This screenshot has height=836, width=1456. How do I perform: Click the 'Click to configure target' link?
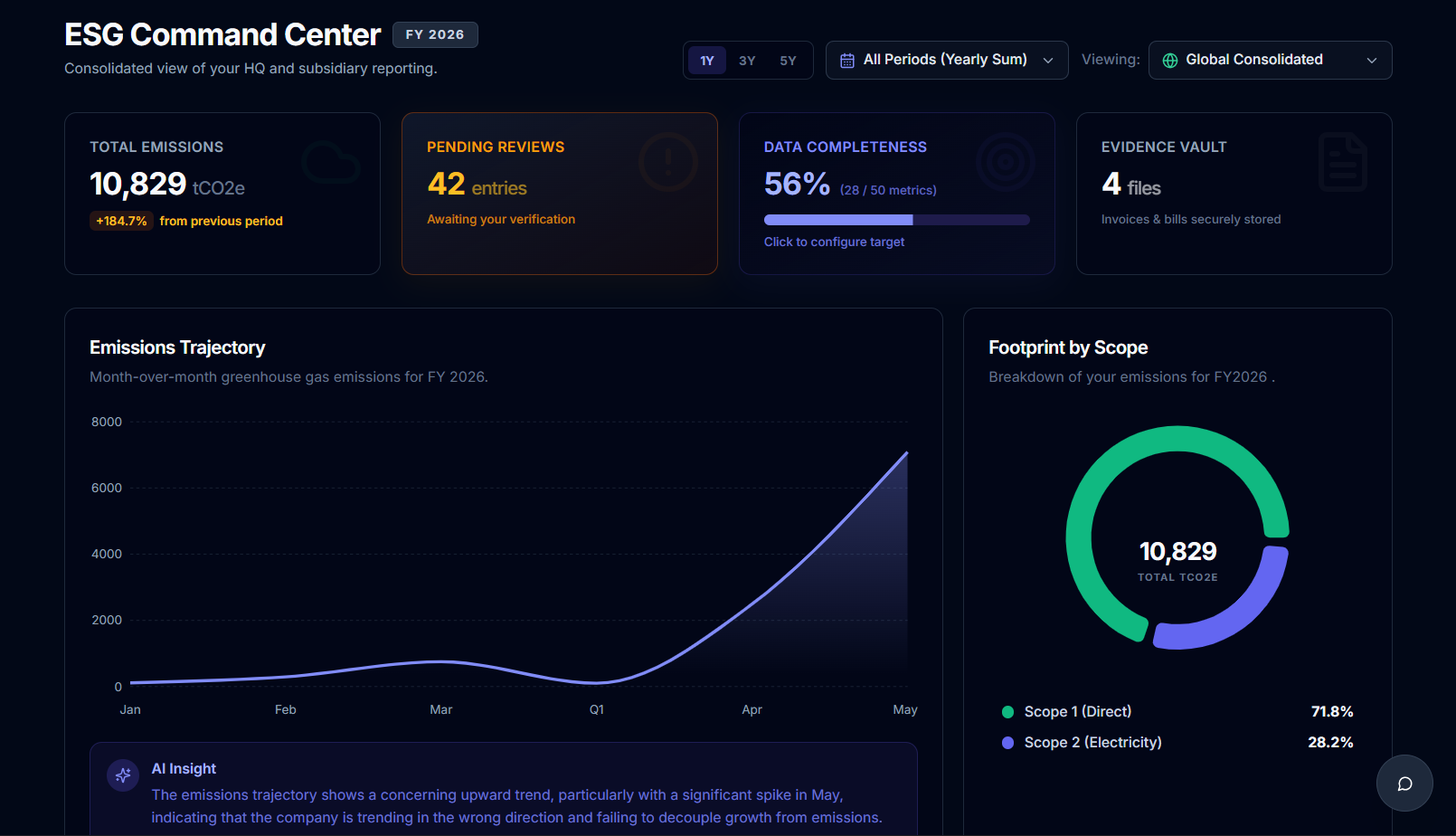tap(834, 242)
